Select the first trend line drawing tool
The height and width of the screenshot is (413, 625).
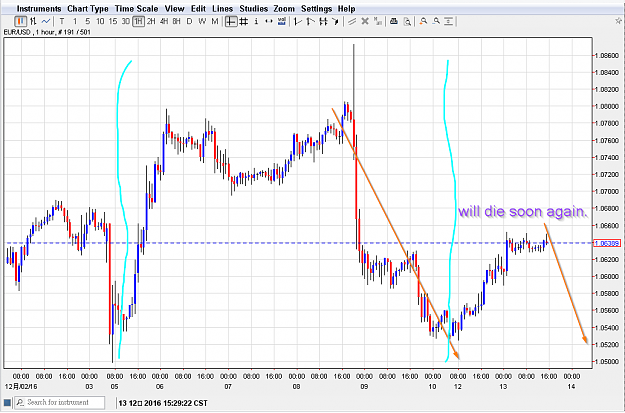(298, 21)
